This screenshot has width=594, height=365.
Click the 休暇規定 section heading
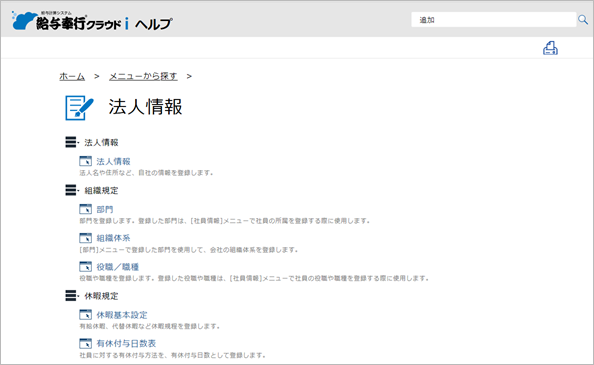point(101,296)
